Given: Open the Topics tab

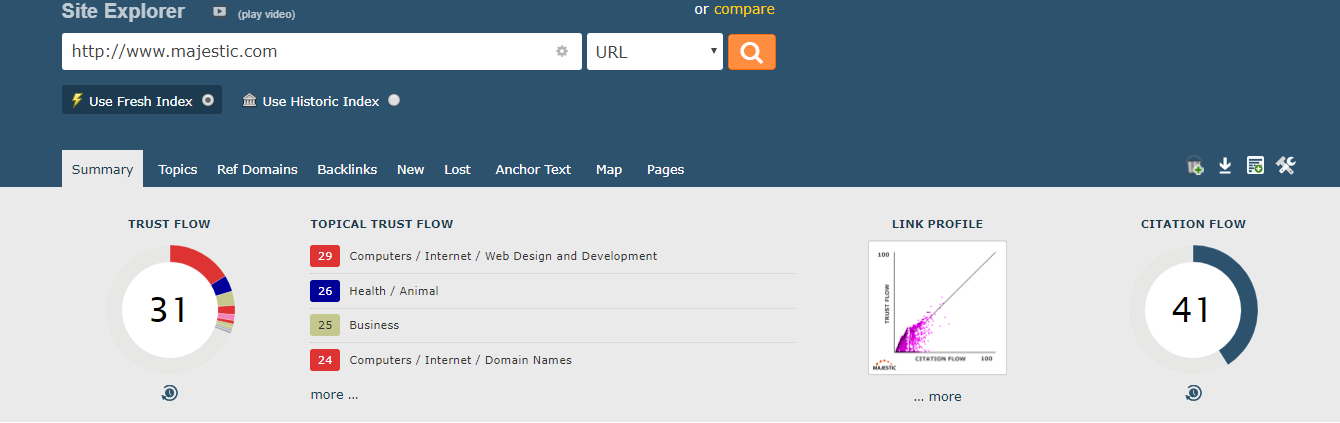Looking at the screenshot, I should point(178,169).
